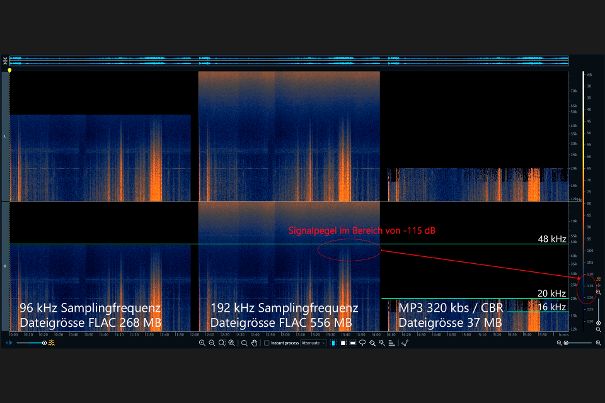
Task: Select the Grab hand tool
Action: coord(255,343)
